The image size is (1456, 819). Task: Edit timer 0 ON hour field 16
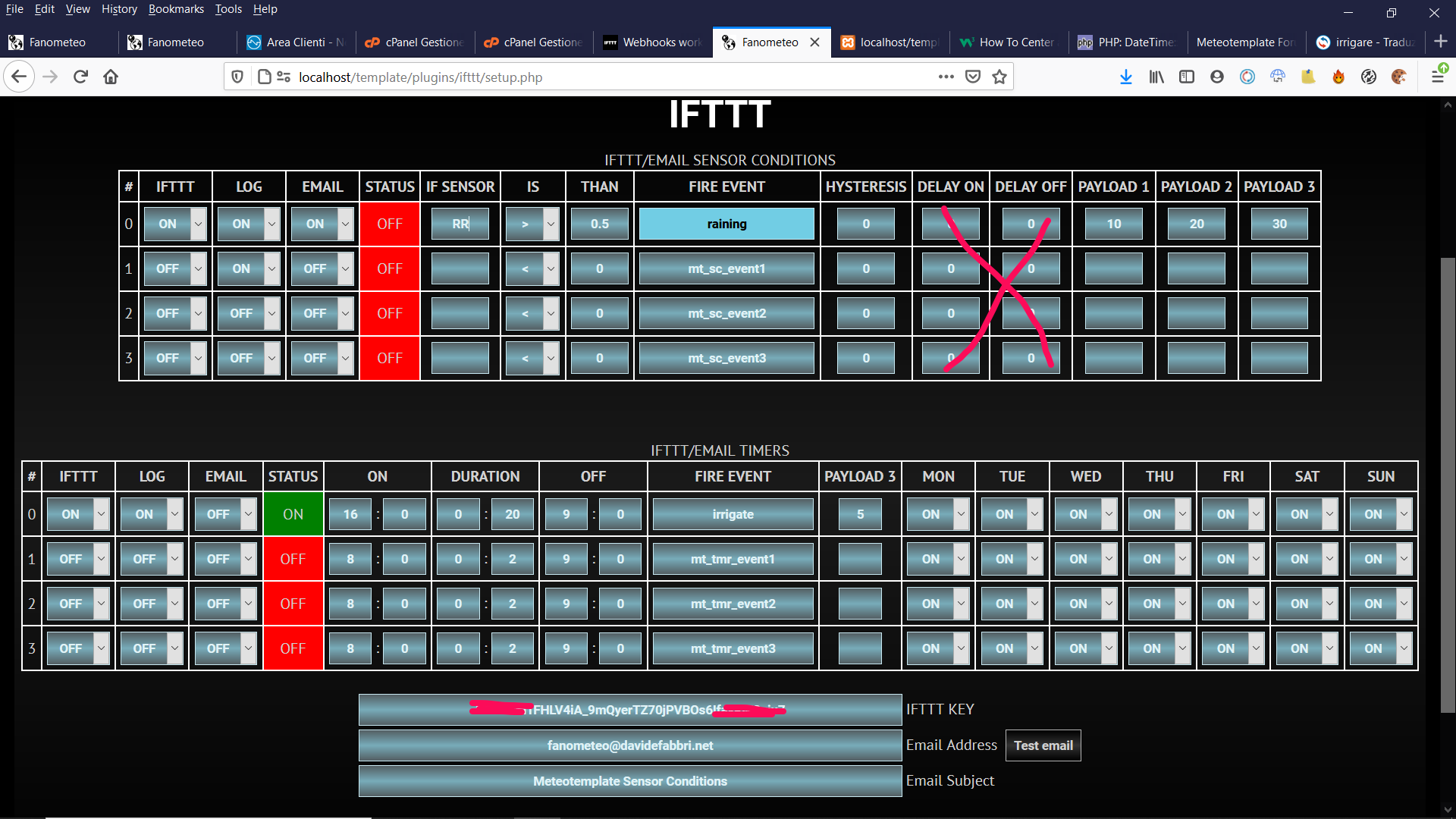pos(350,514)
